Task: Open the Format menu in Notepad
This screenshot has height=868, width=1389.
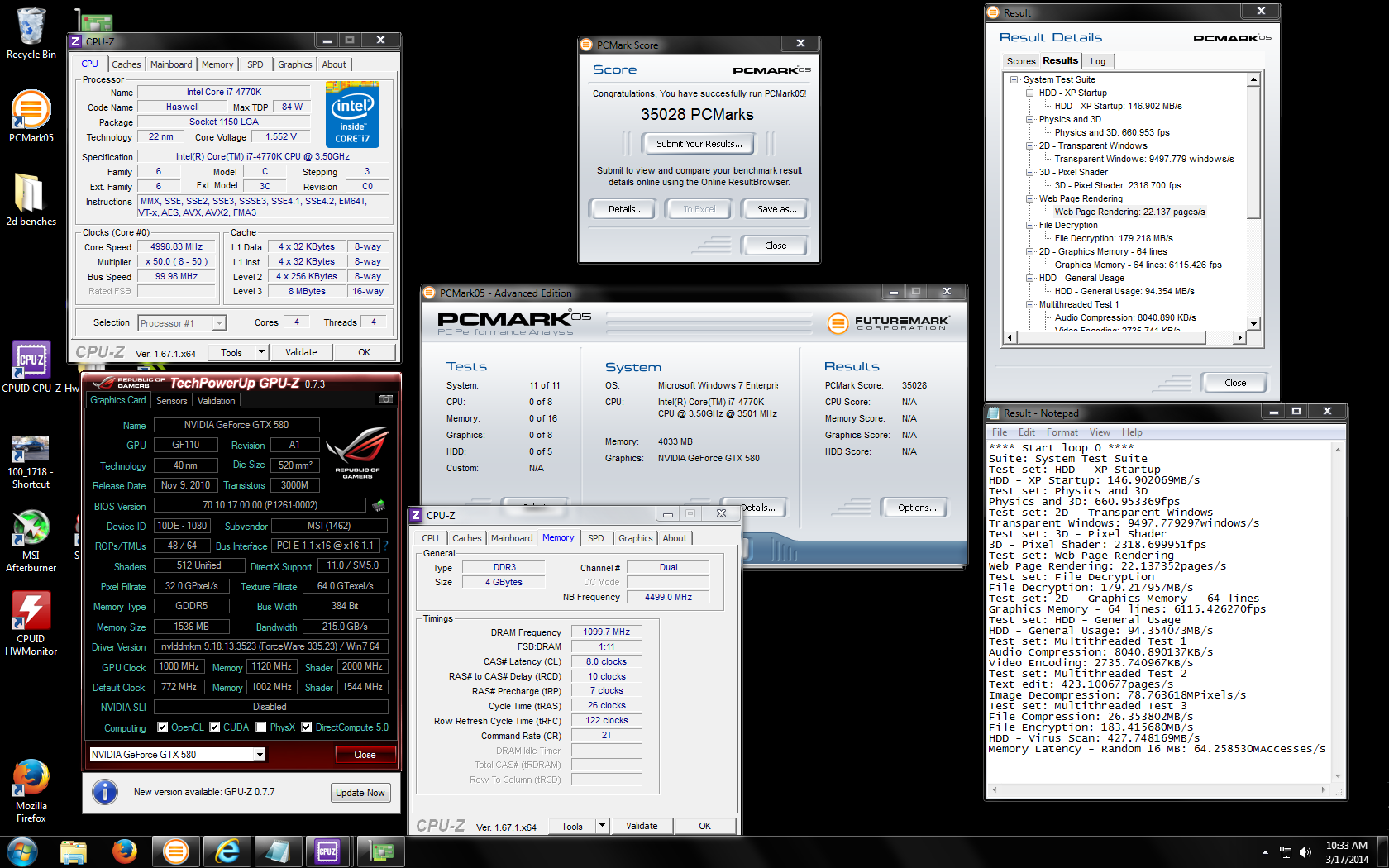Action: pyautogui.click(x=1062, y=432)
